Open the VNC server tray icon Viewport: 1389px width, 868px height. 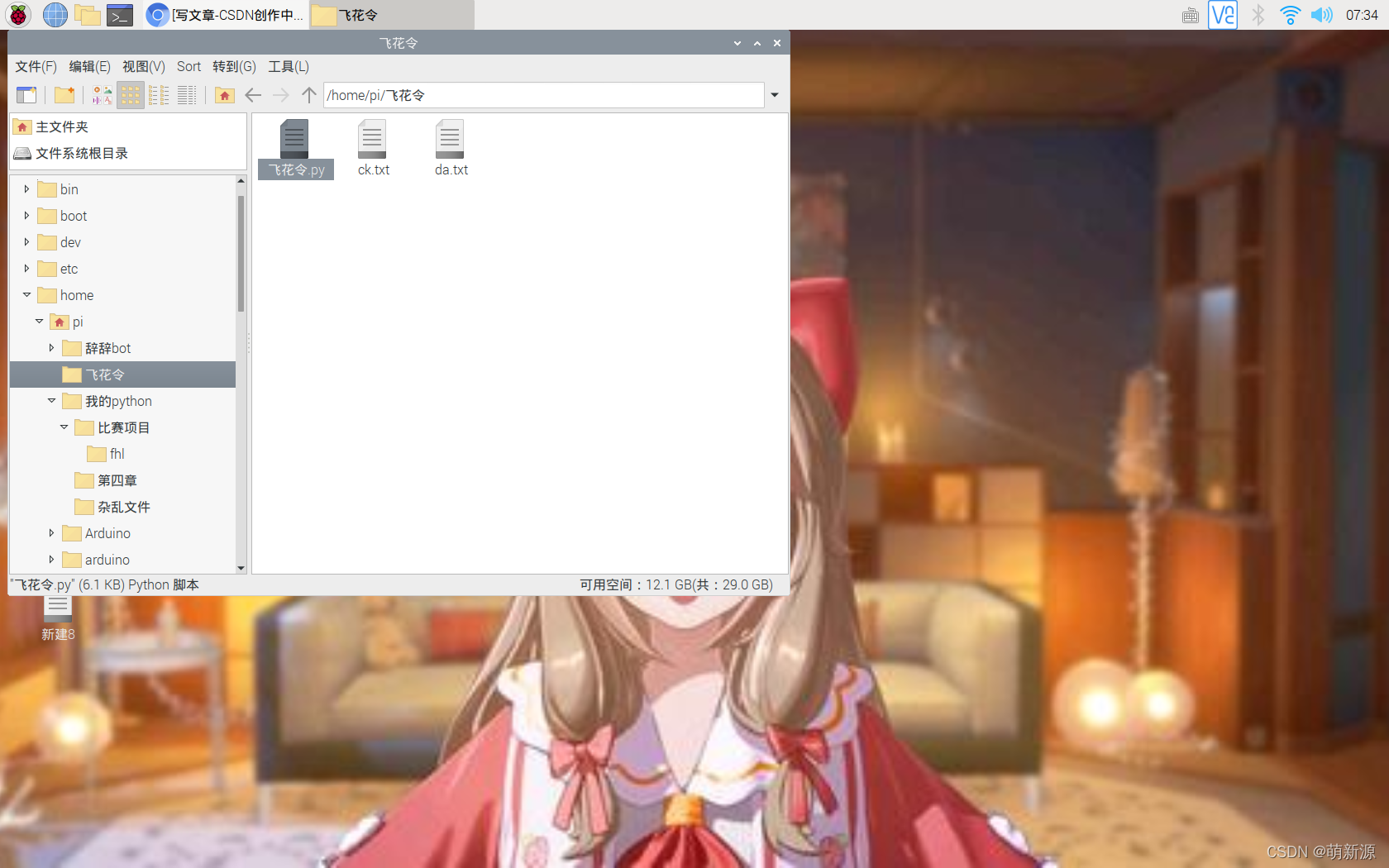click(1223, 15)
